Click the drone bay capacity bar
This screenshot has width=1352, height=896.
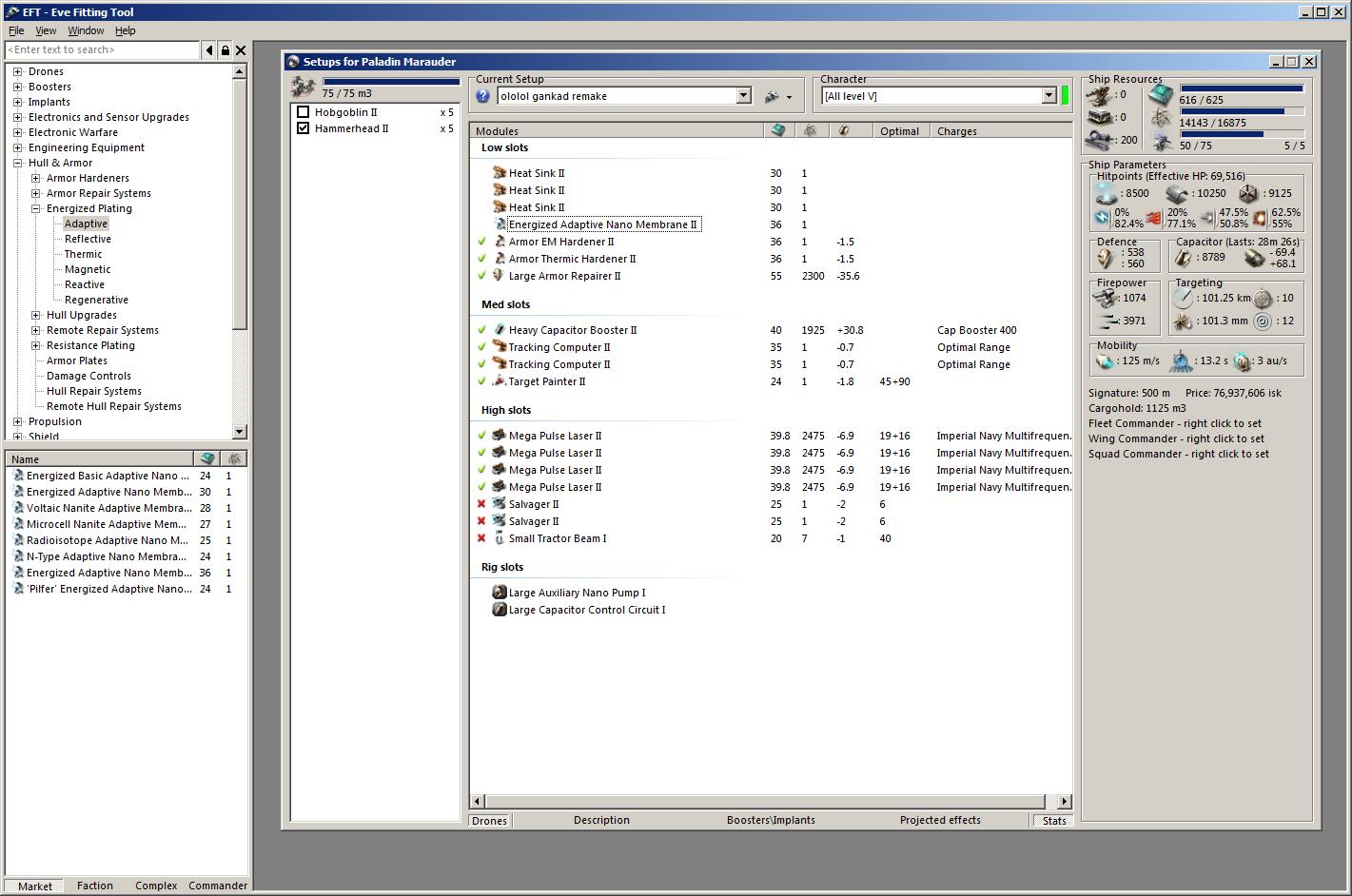coord(391,82)
